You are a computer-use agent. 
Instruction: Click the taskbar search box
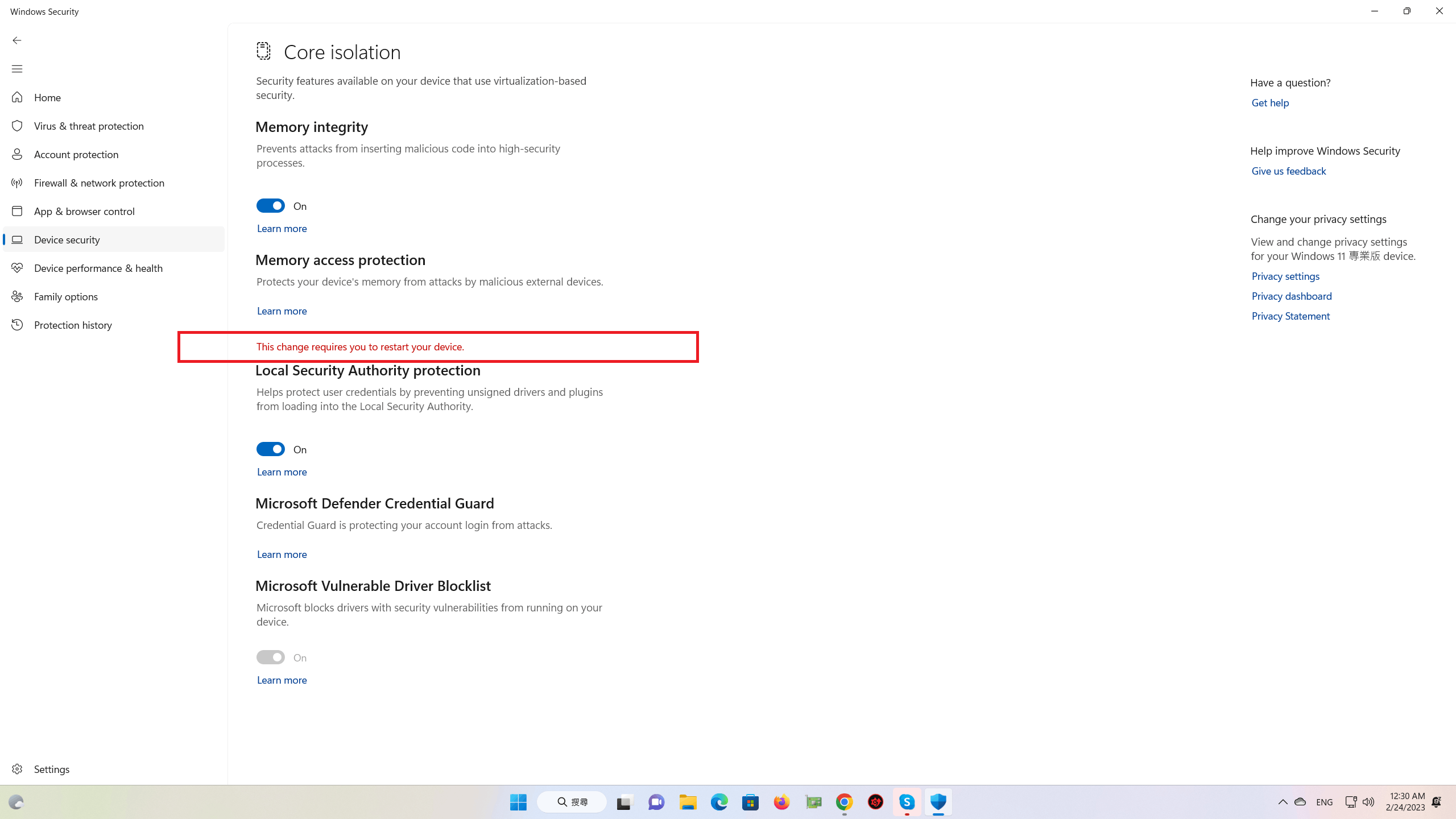572,802
